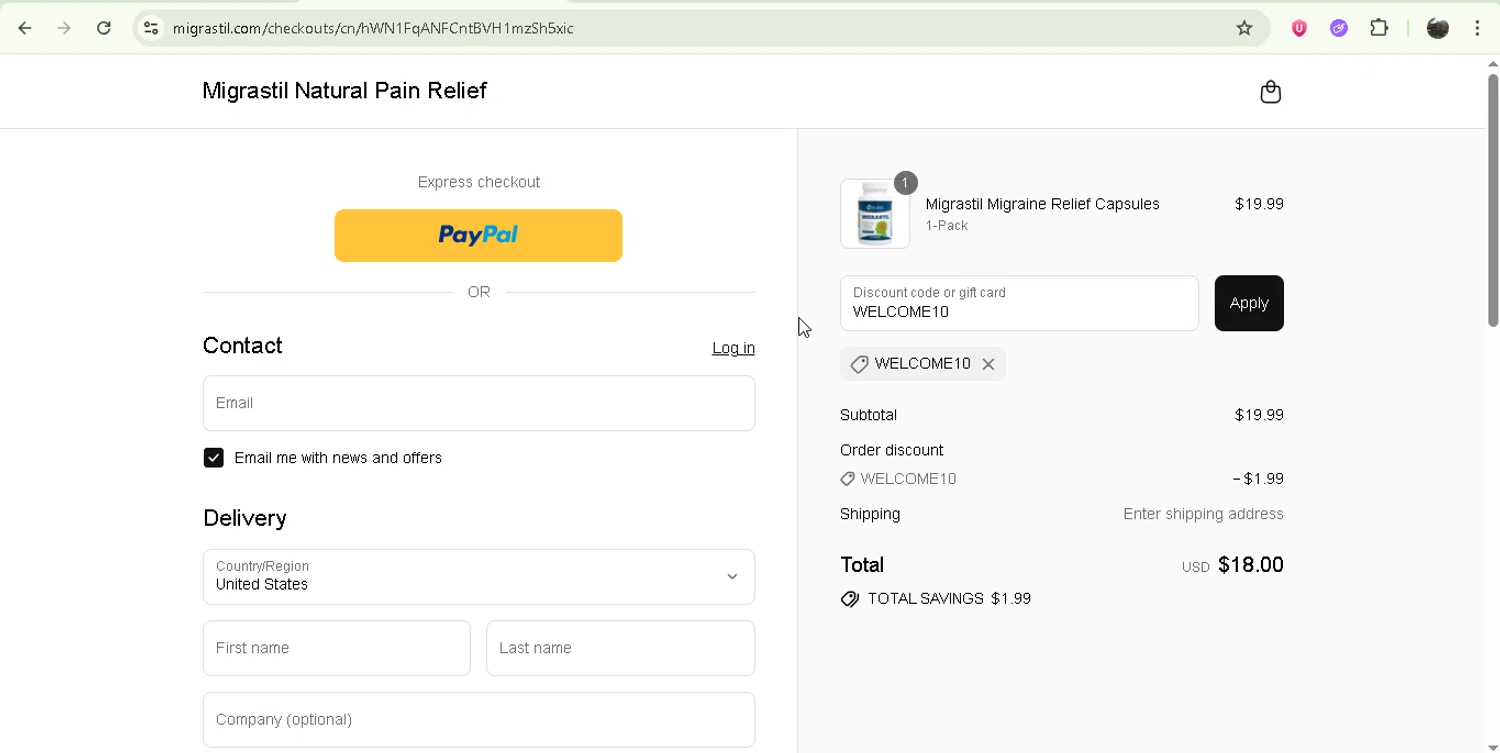Toggle Email me with news and offers
The image size is (1500, 753).
point(213,458)
